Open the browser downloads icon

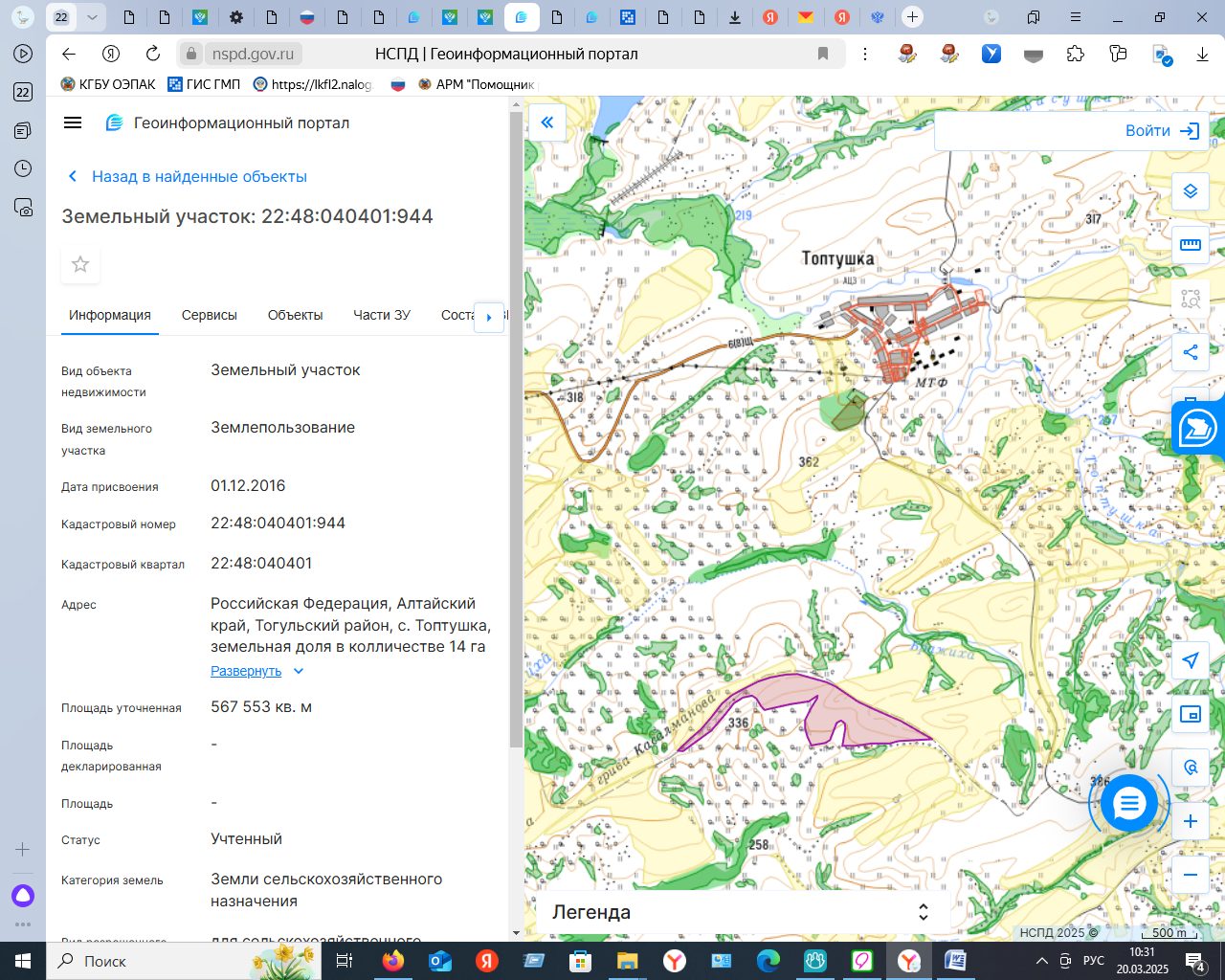click(1202, 54)
